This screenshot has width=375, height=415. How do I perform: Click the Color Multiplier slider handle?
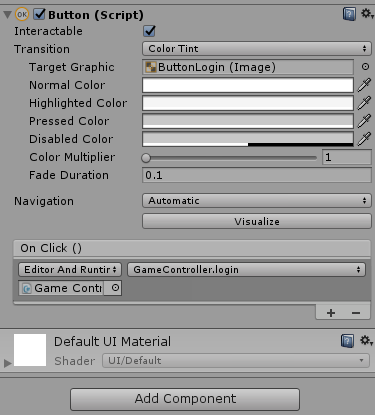click(146, 158)
